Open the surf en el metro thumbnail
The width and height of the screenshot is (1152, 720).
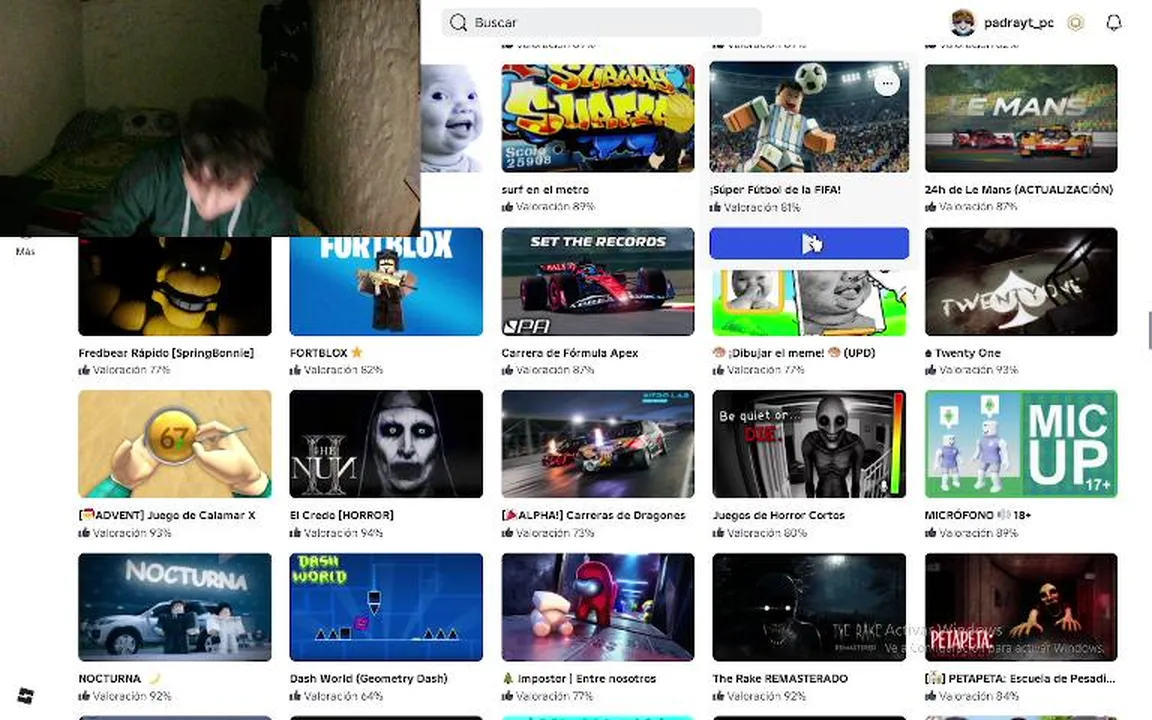(x=597, y=118)
